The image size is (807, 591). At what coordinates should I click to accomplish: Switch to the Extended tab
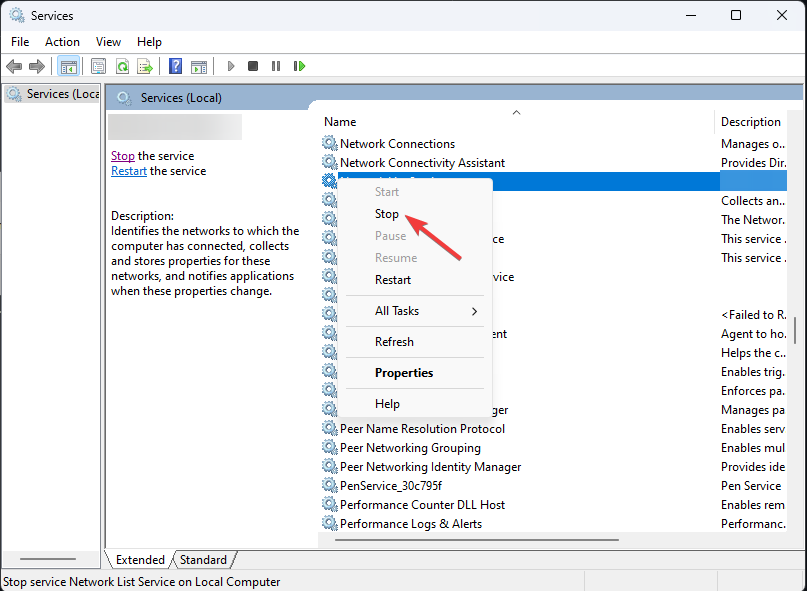tap(140, 560)
